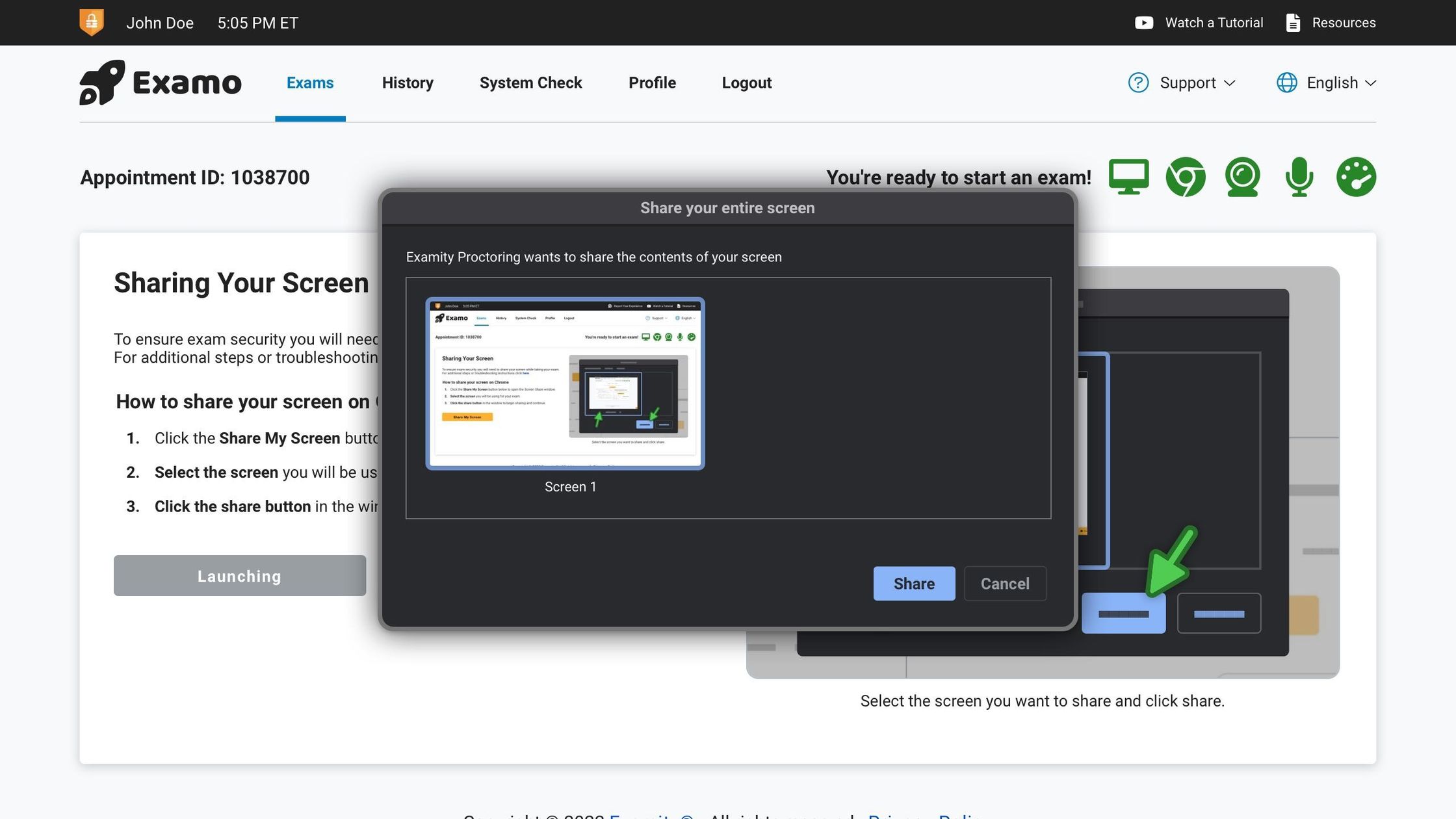Click the Sharing Your Screen heading
This screenshot has width=1456, height=819.
tap(241, 283)
